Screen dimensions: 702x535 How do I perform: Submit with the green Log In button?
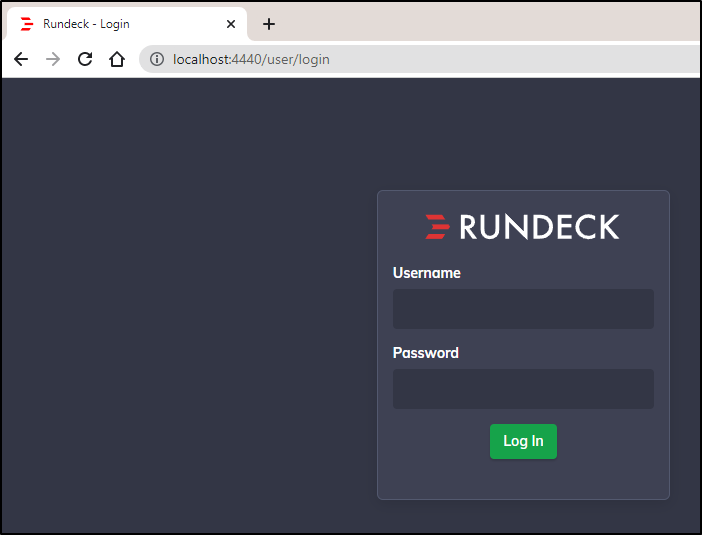click(523, 441)
